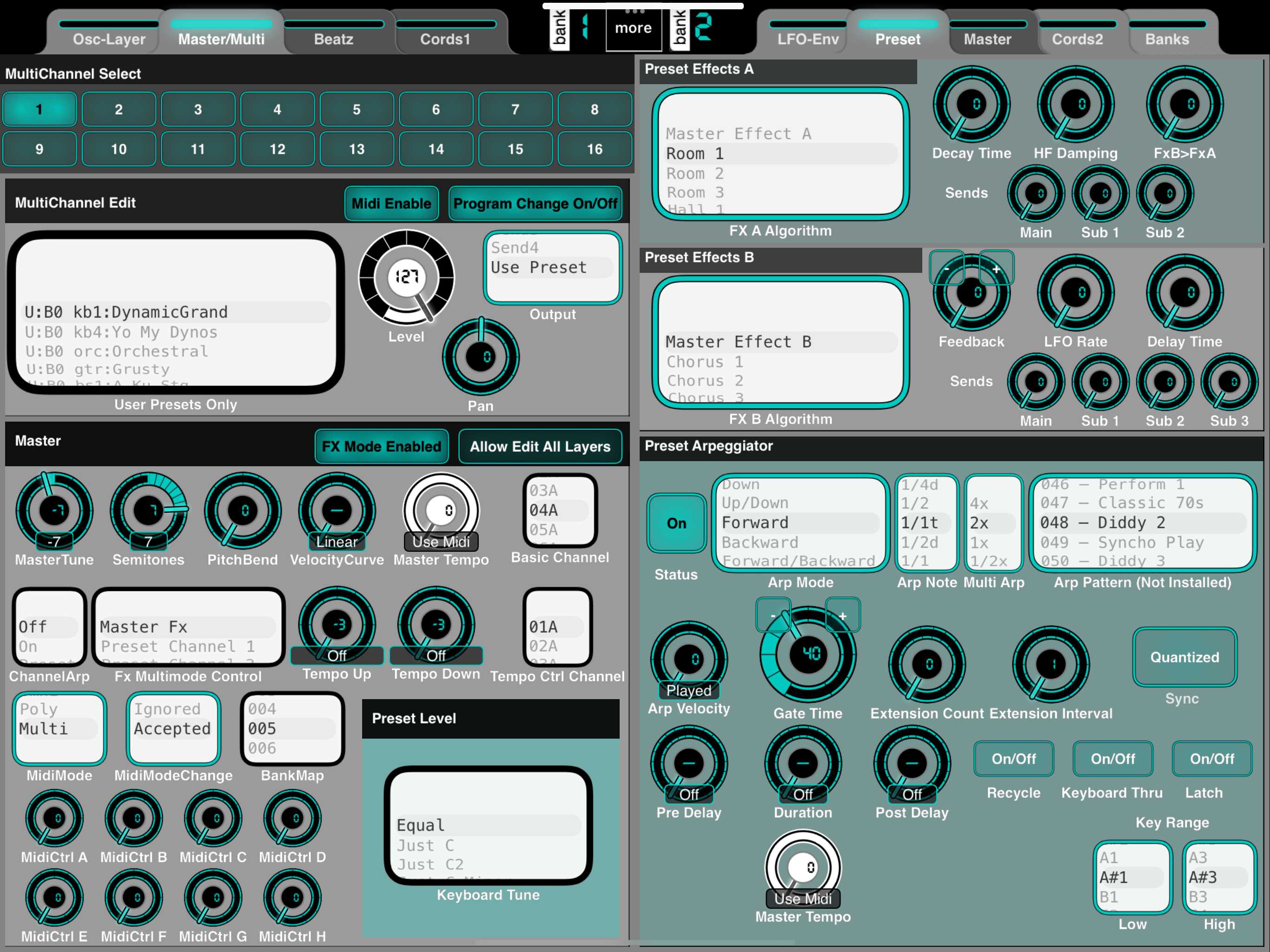
Task: Toggle Allow Edit All Layers
Action: pyautogui.click(x=540, y=446)
